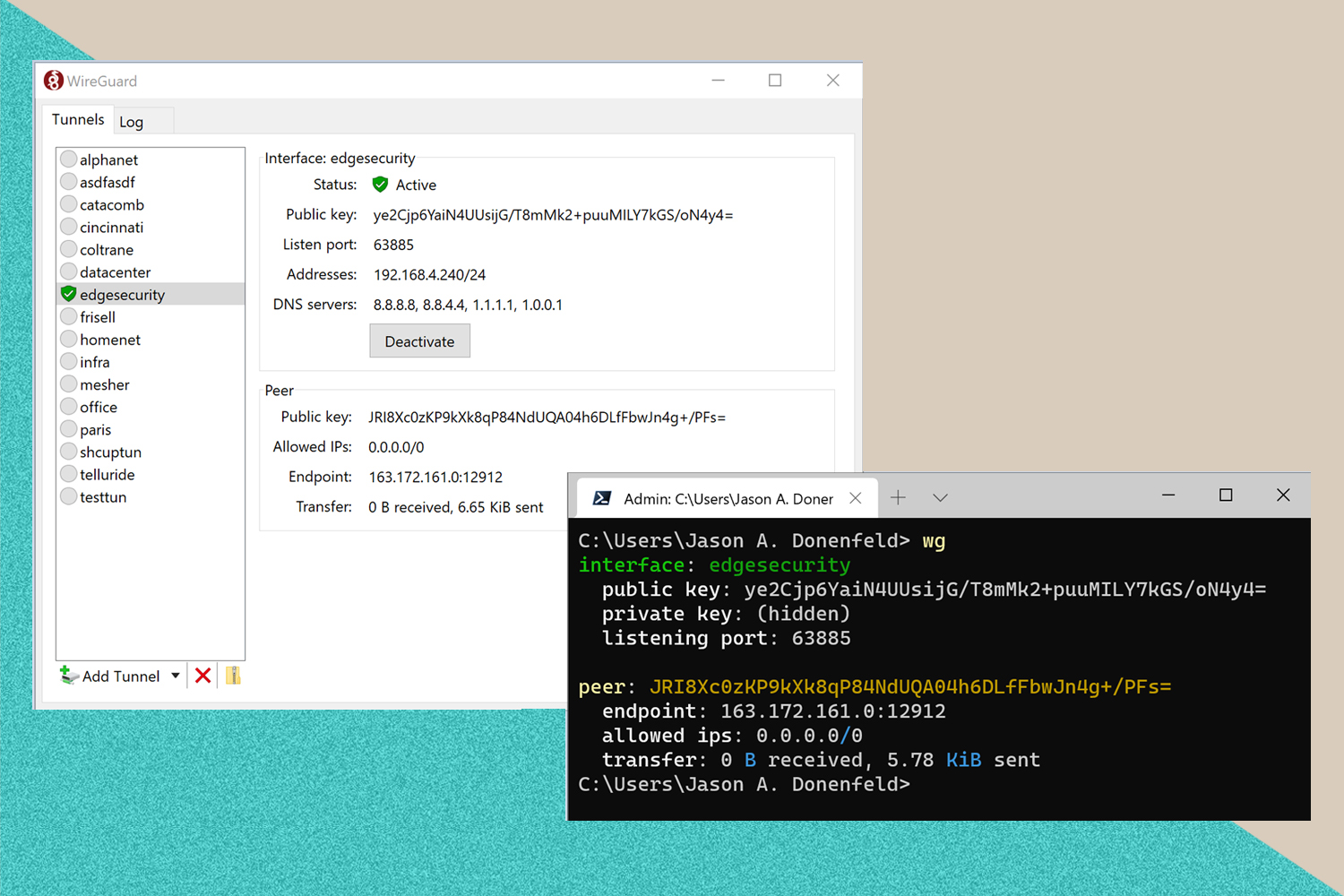Click the WireGuard logo in title bar

(x=54, y=81)
